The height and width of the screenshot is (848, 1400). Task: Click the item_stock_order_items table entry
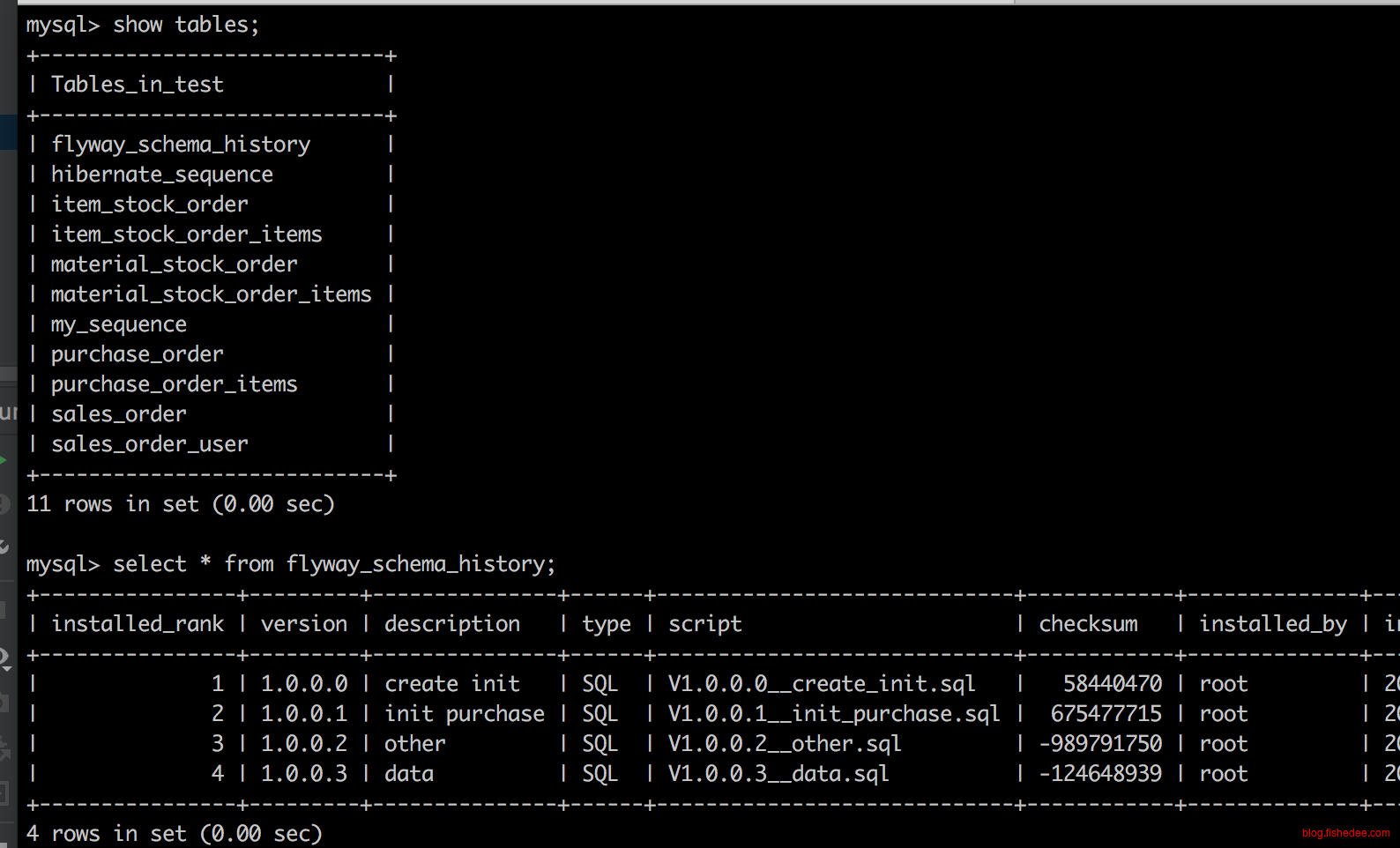click(x=186, y=234)
